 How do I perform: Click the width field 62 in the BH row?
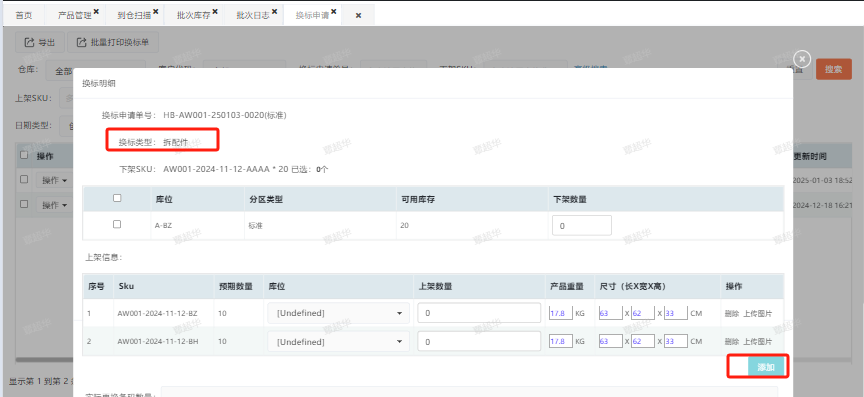point(643,341)
